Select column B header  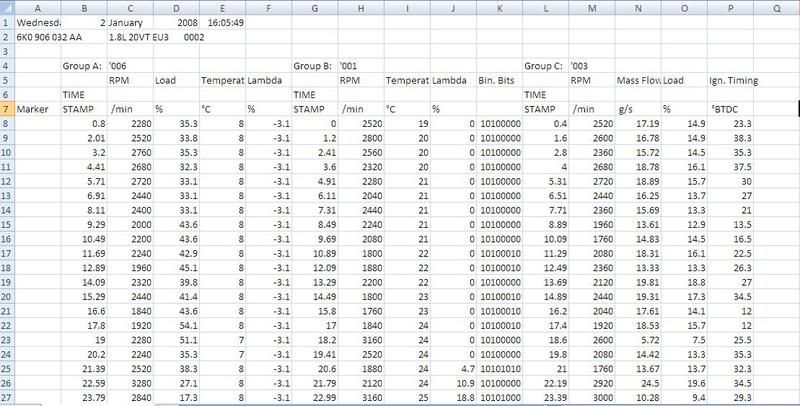click(84, 9)
